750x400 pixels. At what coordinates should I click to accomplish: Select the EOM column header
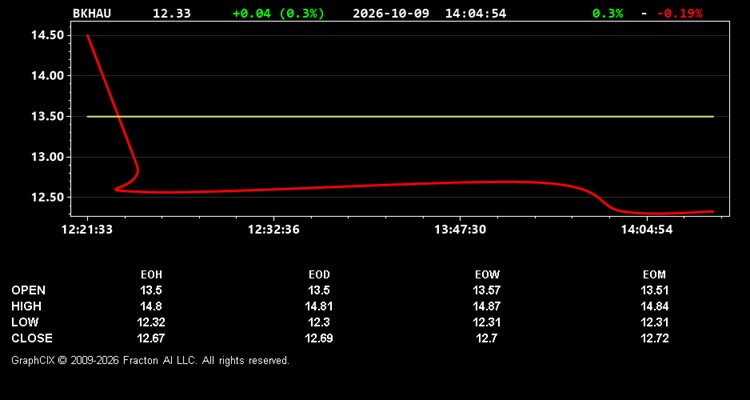click(x=654, y=275)
